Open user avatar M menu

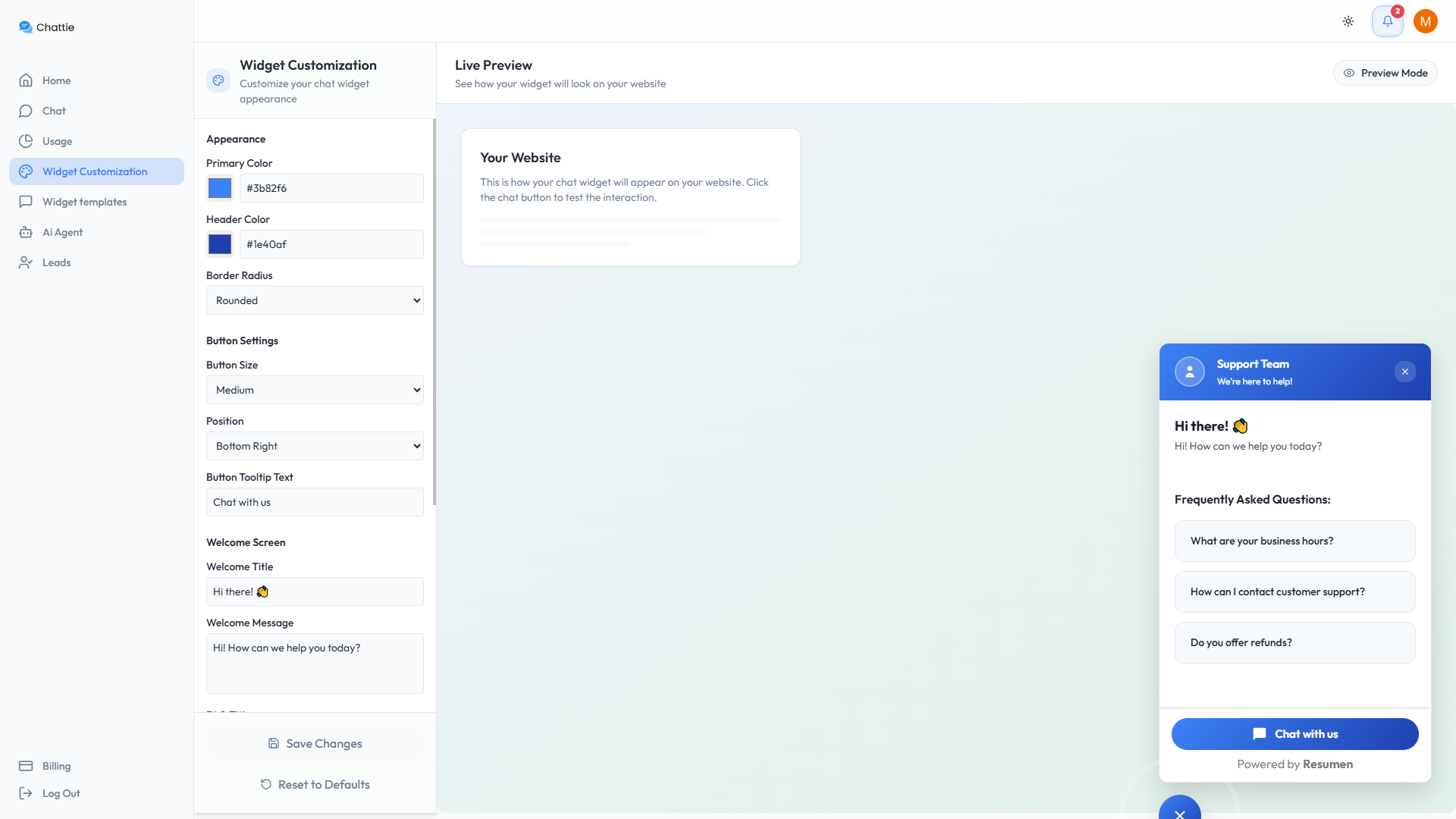tap(1426, 21)
